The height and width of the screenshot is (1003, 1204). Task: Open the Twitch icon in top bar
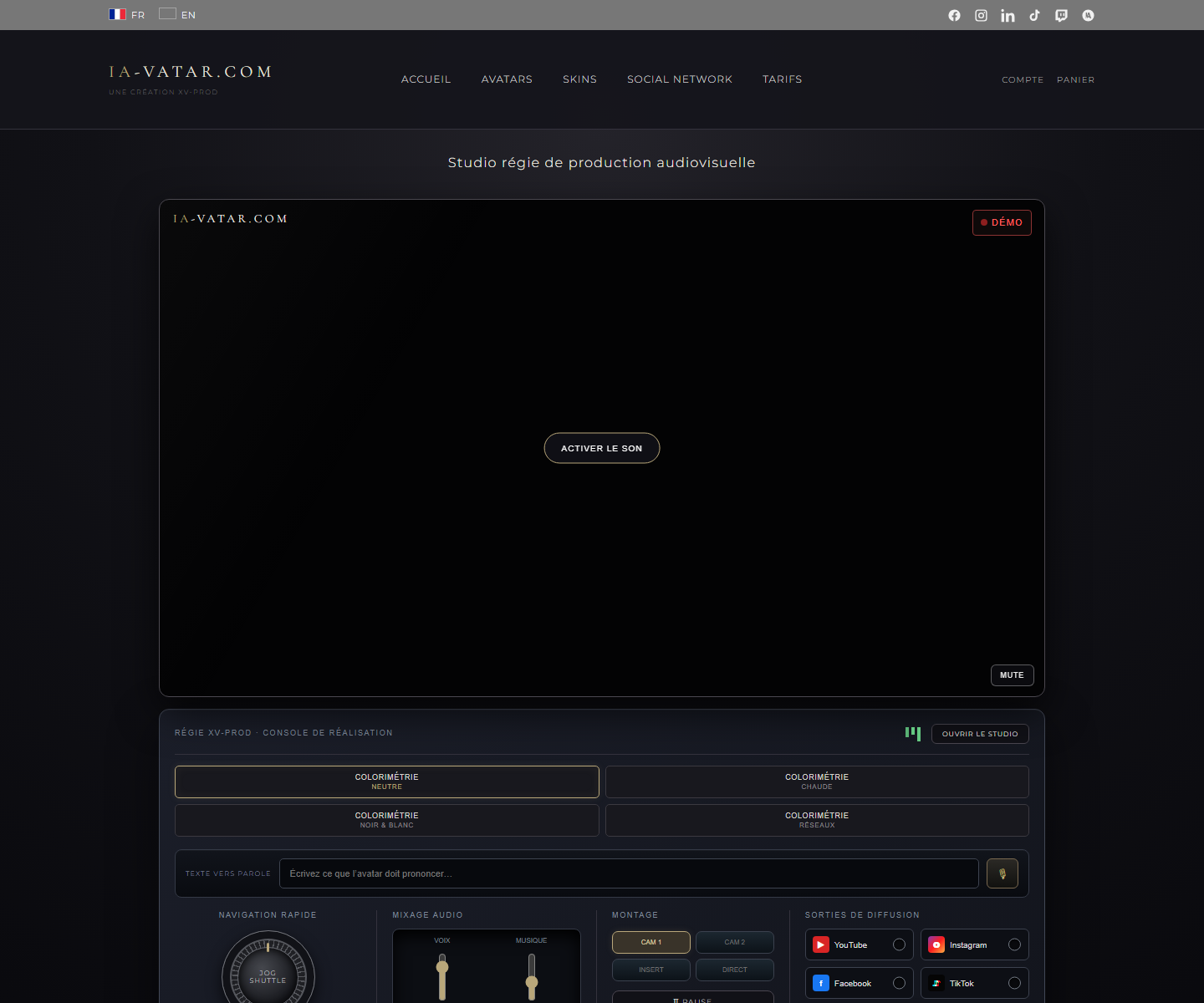coord(1061,15)
